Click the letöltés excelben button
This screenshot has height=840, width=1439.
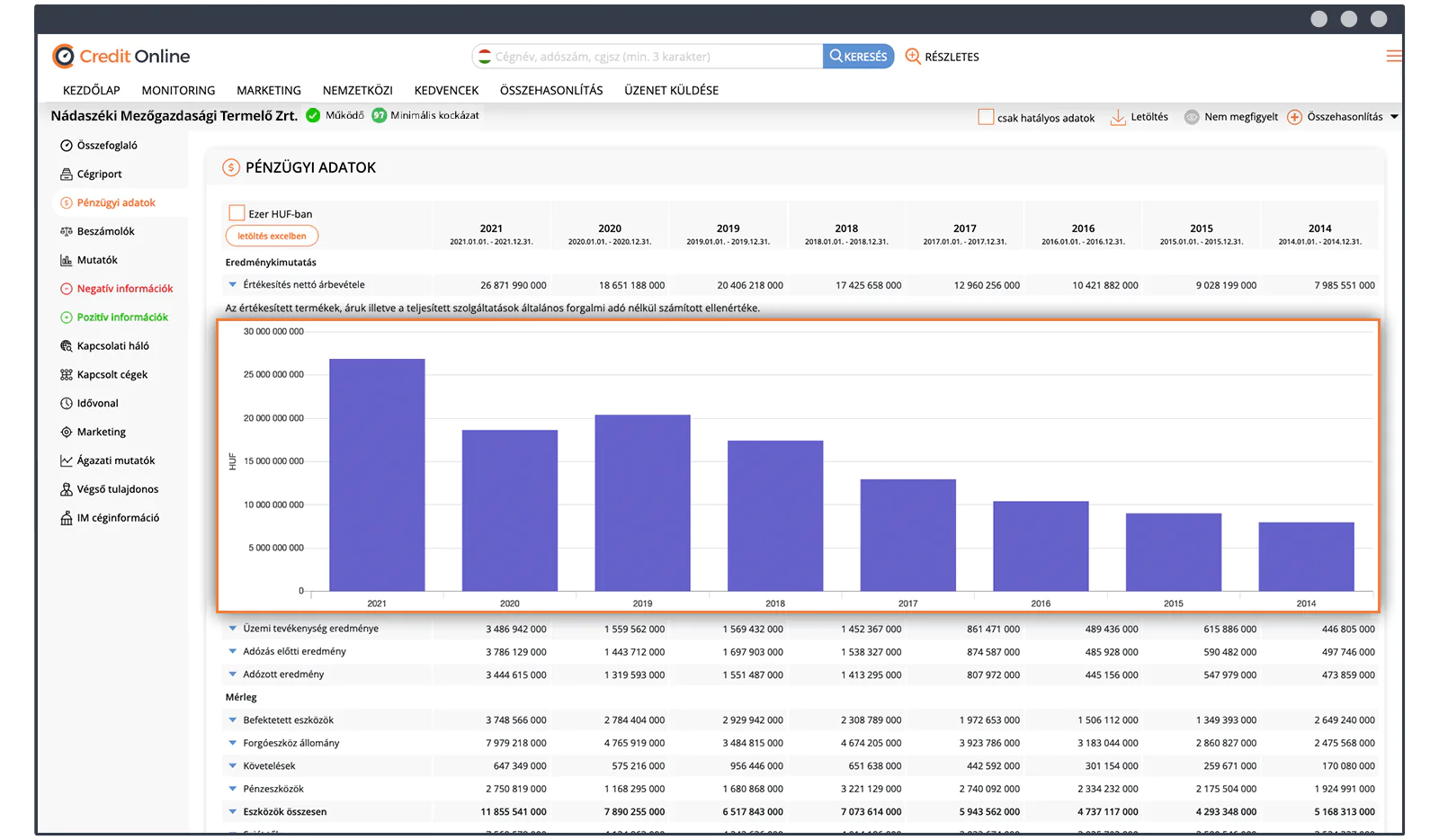coord(272,236)
